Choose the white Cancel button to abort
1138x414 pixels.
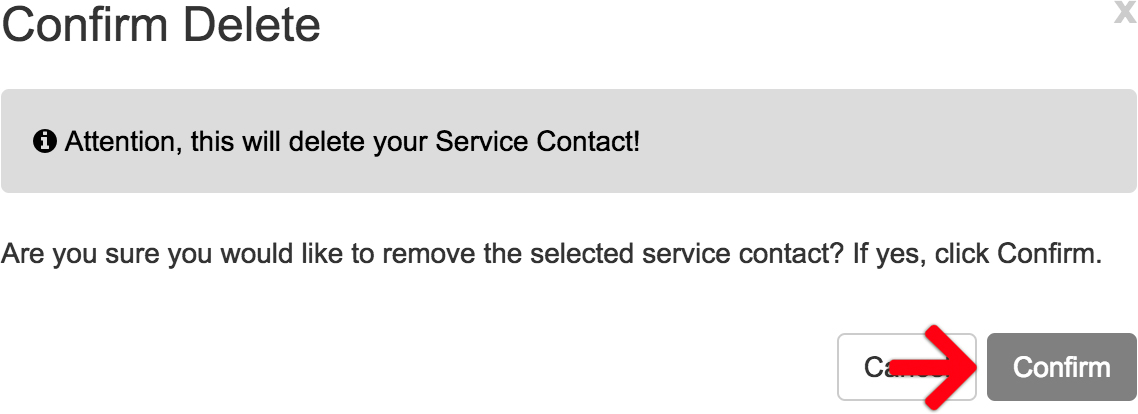906,367
